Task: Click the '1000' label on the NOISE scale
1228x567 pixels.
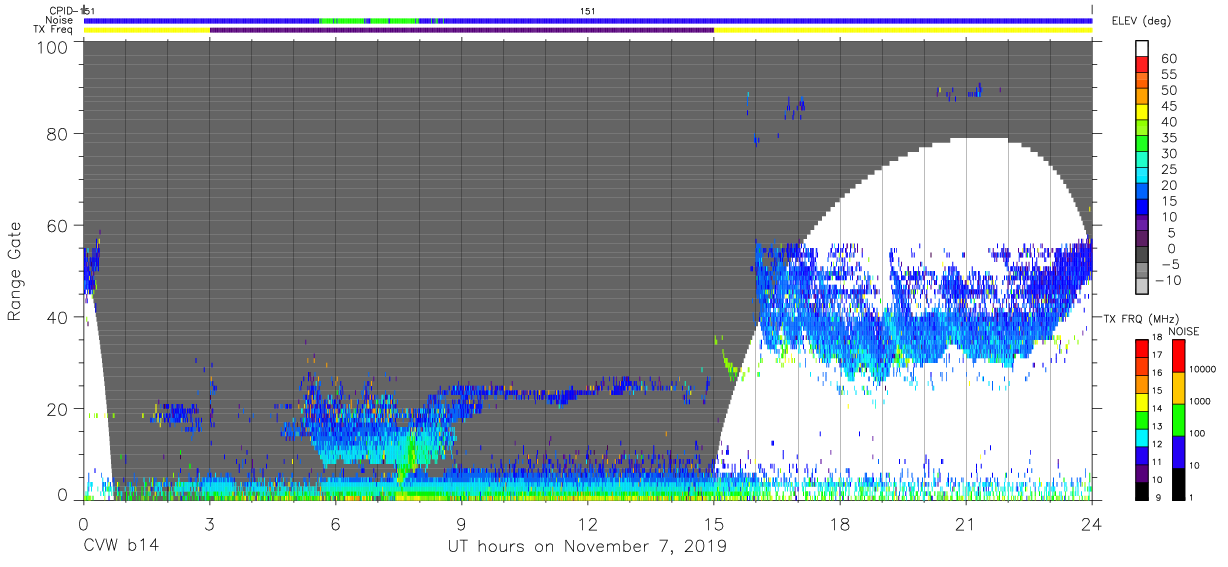Action: pyautogui.click(x=1201, y=400)
